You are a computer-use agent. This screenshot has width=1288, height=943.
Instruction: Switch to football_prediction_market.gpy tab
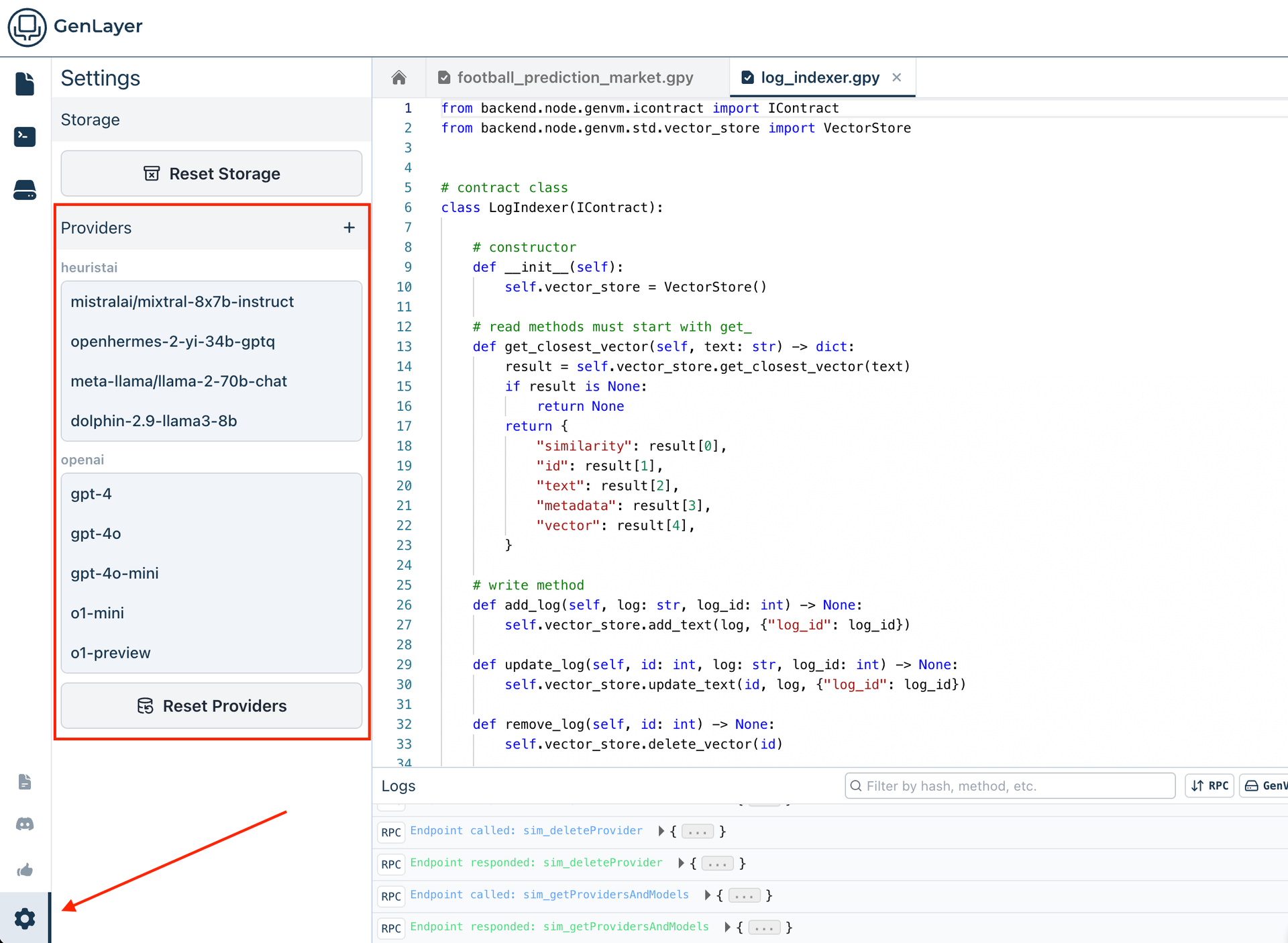(x=575, y=78)
